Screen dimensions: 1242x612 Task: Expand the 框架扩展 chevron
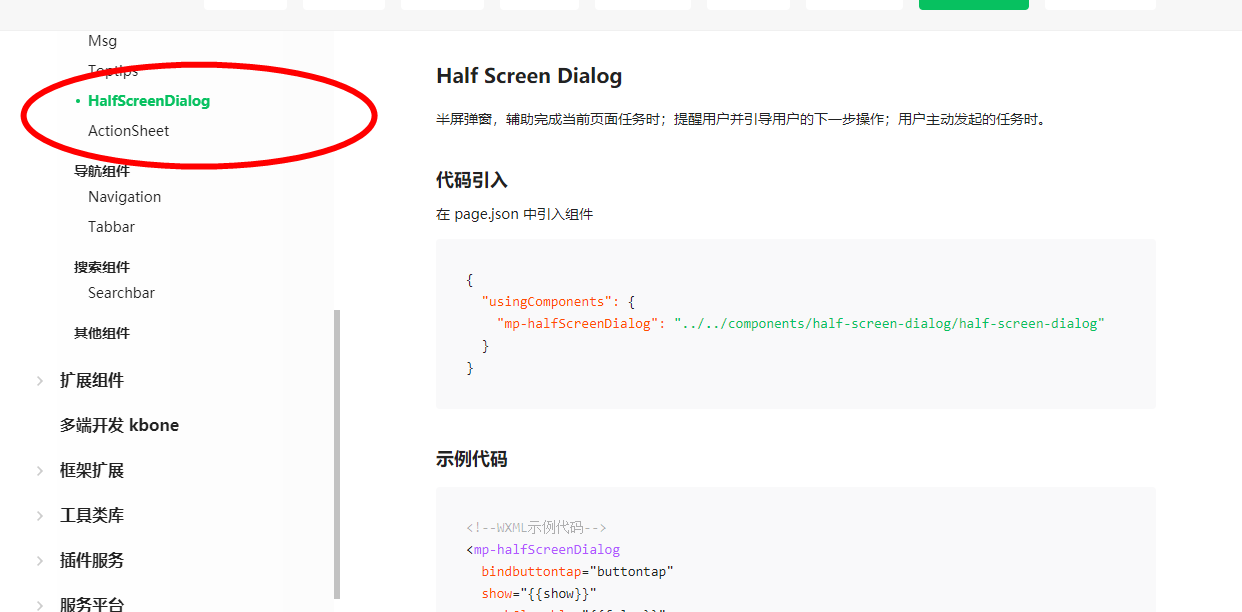(40, 471)
